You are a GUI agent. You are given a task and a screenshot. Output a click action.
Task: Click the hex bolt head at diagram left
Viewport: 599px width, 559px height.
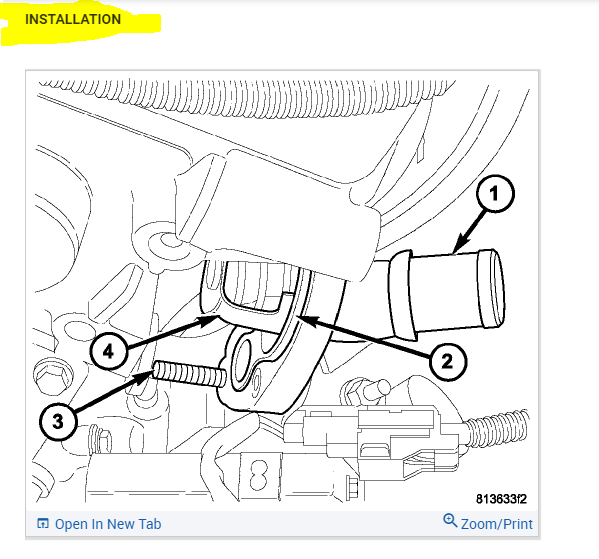pos(53,376)
